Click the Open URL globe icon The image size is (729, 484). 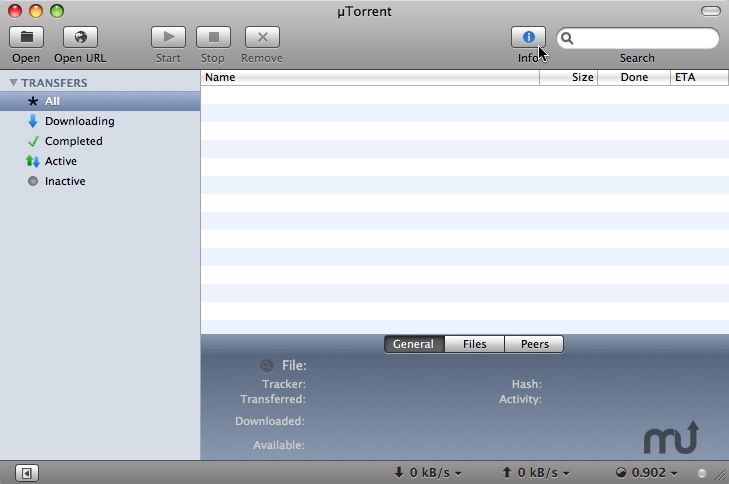tap(80, 37)
